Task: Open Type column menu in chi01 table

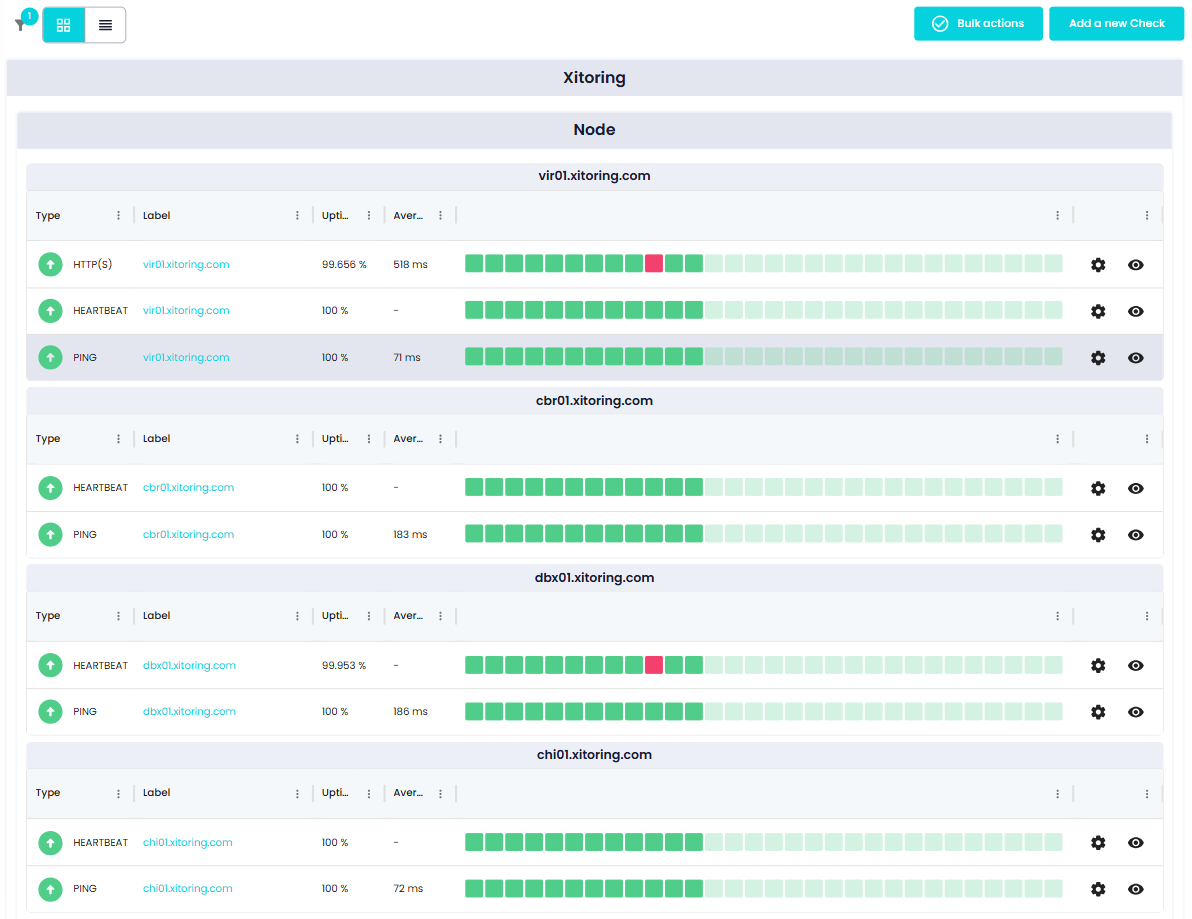Action: coord(119,794)
